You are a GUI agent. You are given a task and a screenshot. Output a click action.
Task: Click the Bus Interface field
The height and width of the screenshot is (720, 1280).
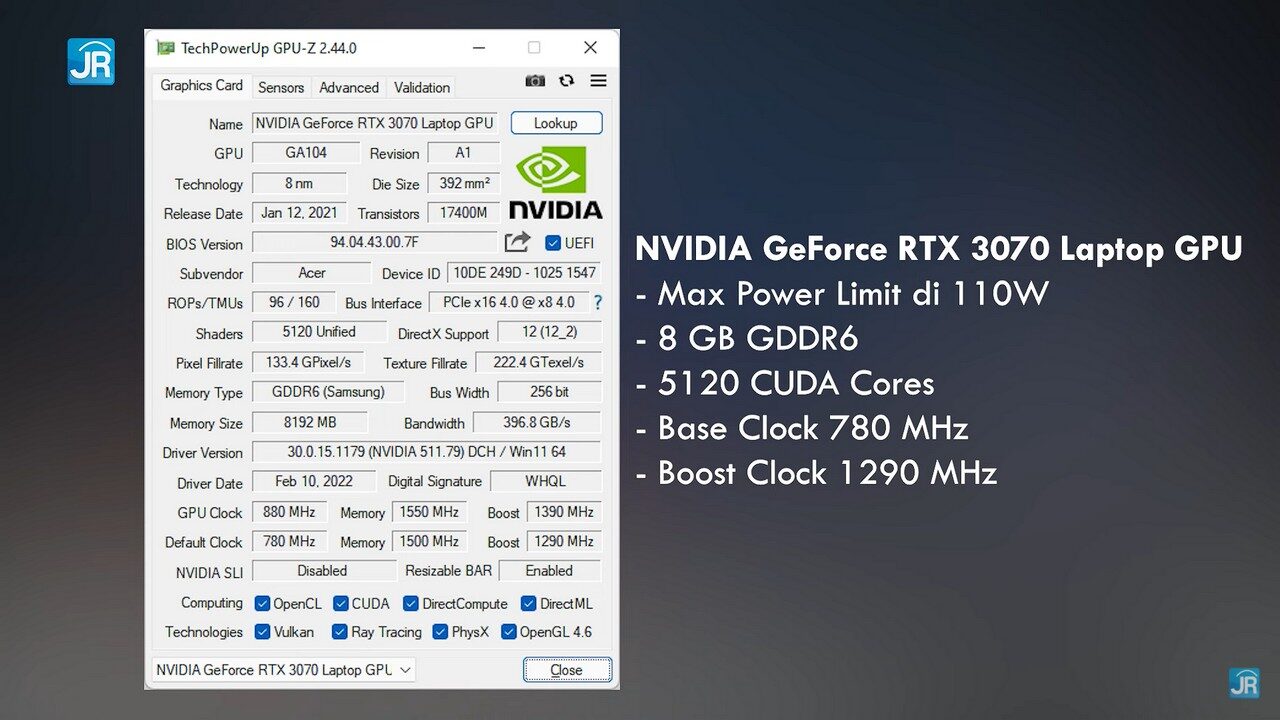tap(509, 302)
